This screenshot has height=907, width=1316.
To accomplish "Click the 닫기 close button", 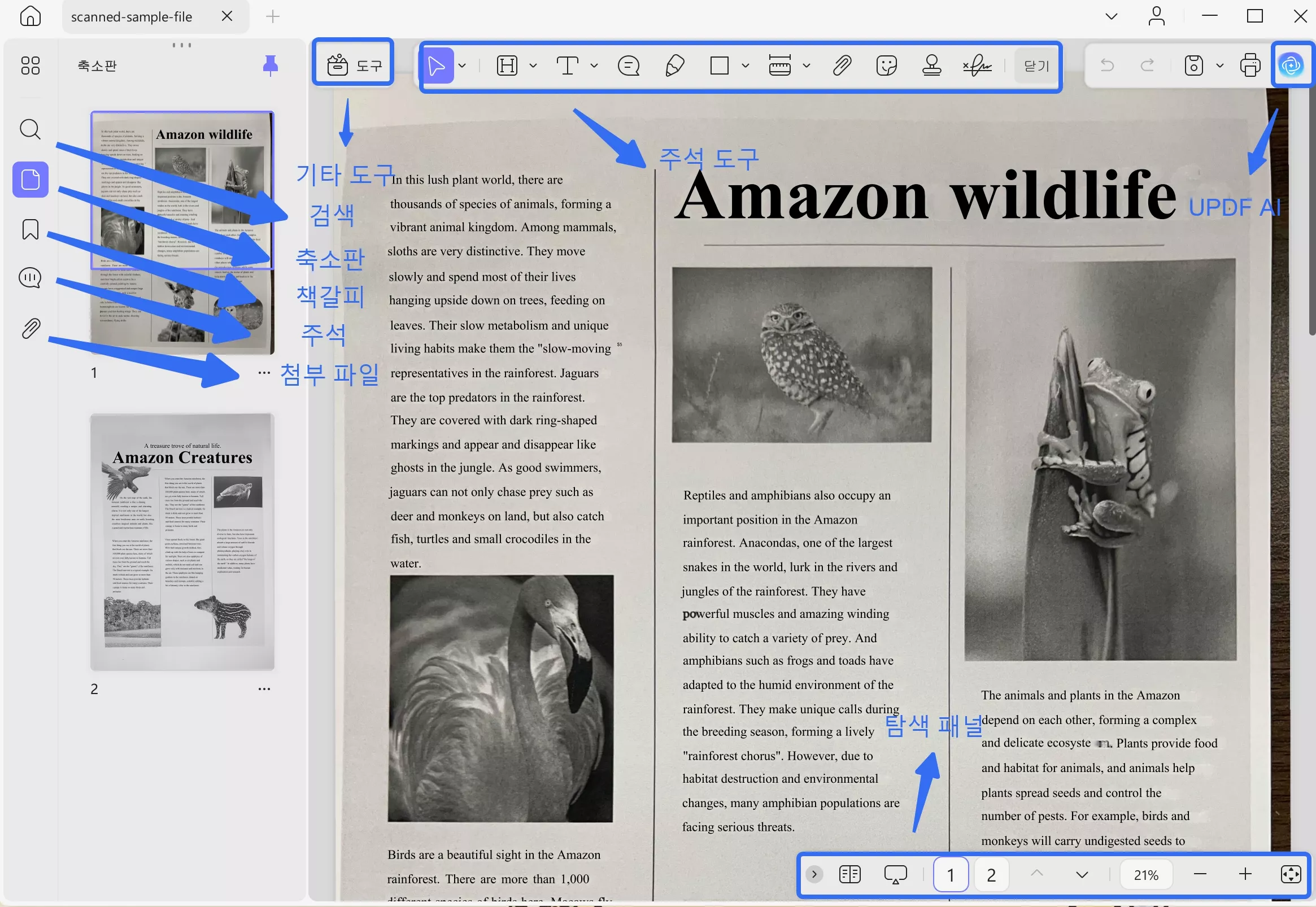I will pyautogui.click(x=1036, y=66).
